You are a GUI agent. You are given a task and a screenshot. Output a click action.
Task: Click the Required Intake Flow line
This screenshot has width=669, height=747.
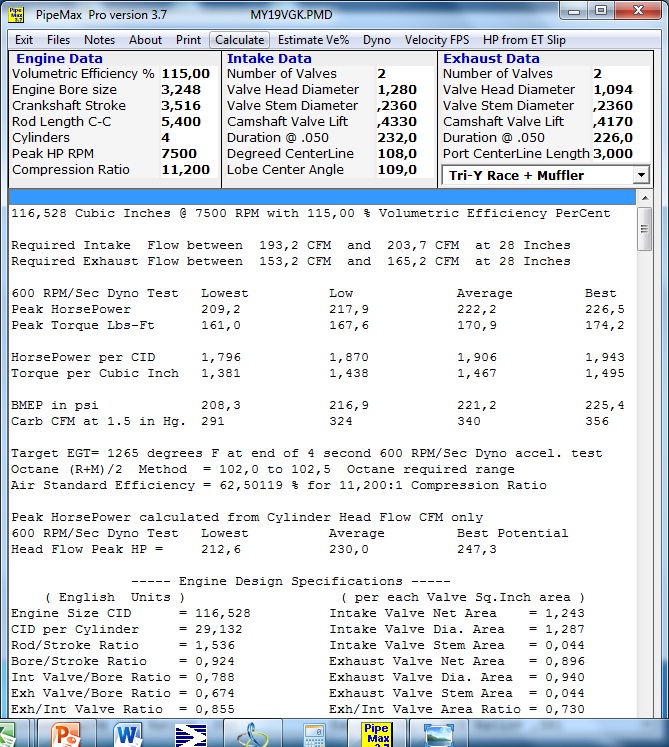point(291,245)
